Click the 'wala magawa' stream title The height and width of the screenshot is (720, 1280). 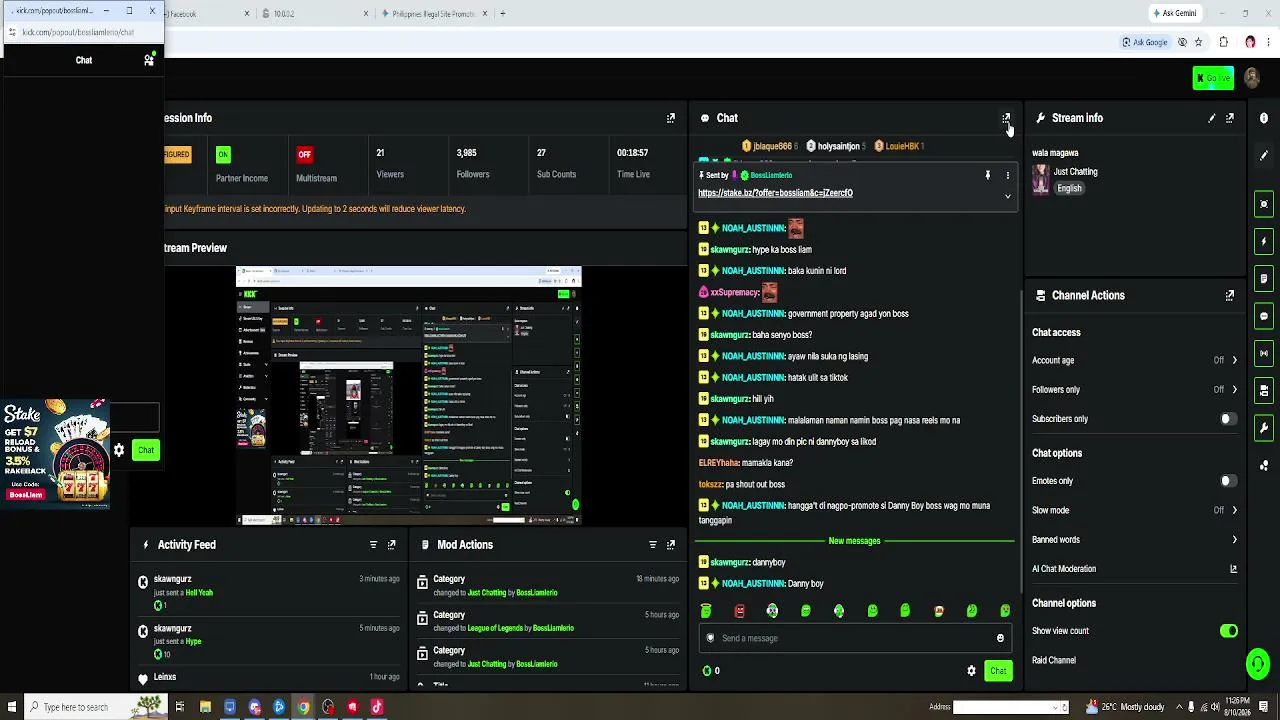pos(1055,153)
